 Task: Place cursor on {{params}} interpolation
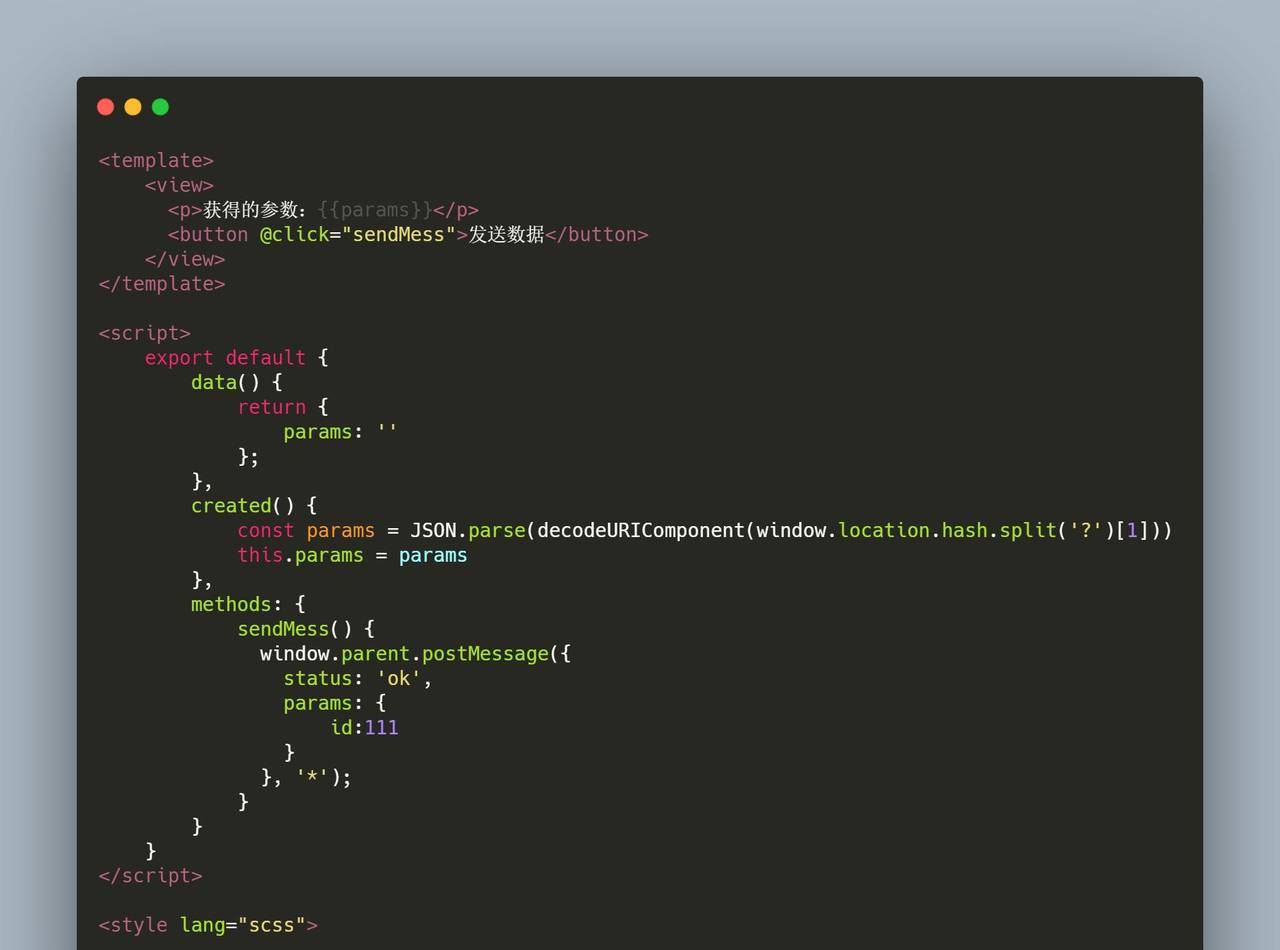pyautogui.click(x=375, y=210)
